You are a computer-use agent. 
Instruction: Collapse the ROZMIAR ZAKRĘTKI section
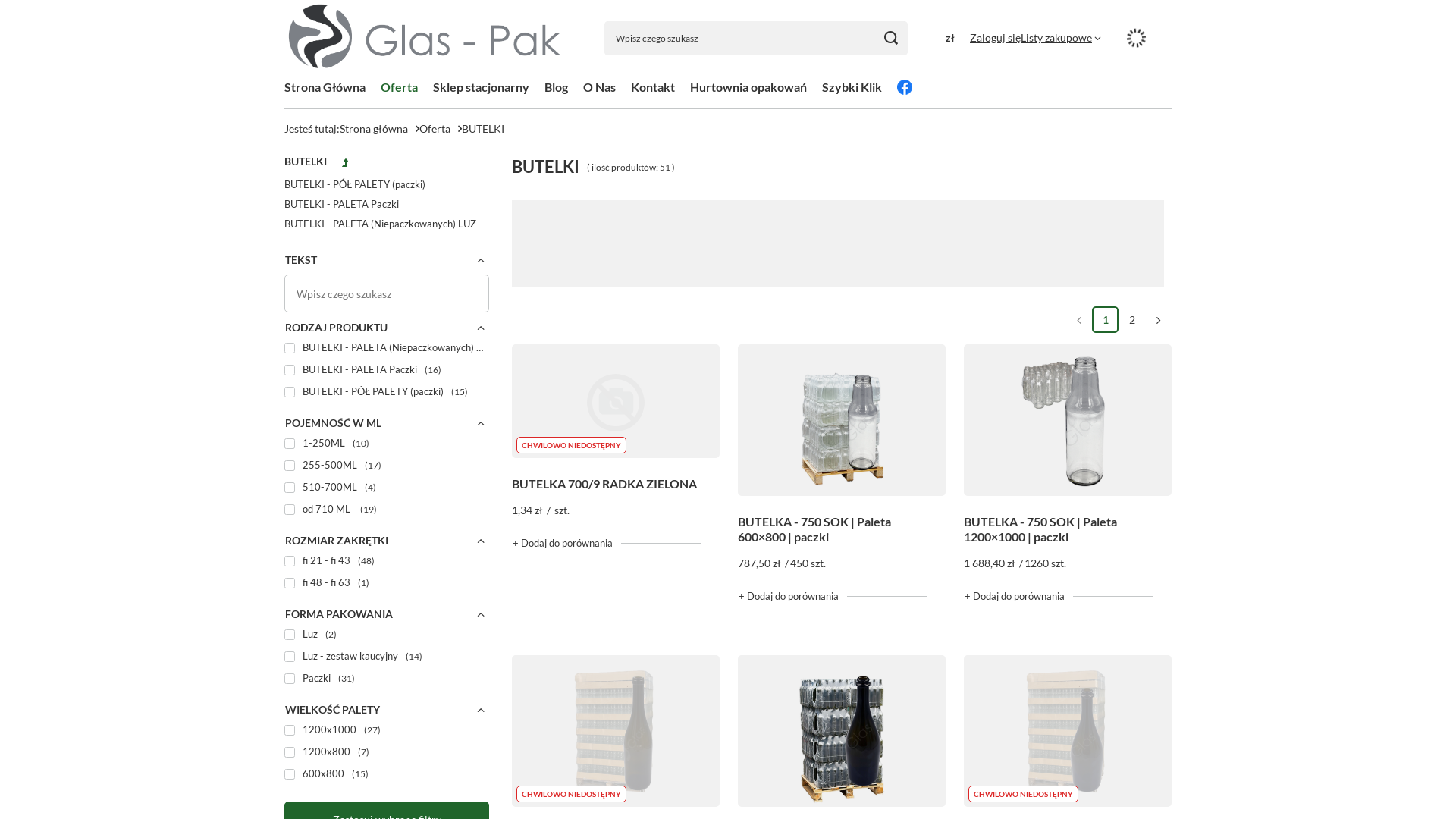pyautogui.click(x=480, y=541)
